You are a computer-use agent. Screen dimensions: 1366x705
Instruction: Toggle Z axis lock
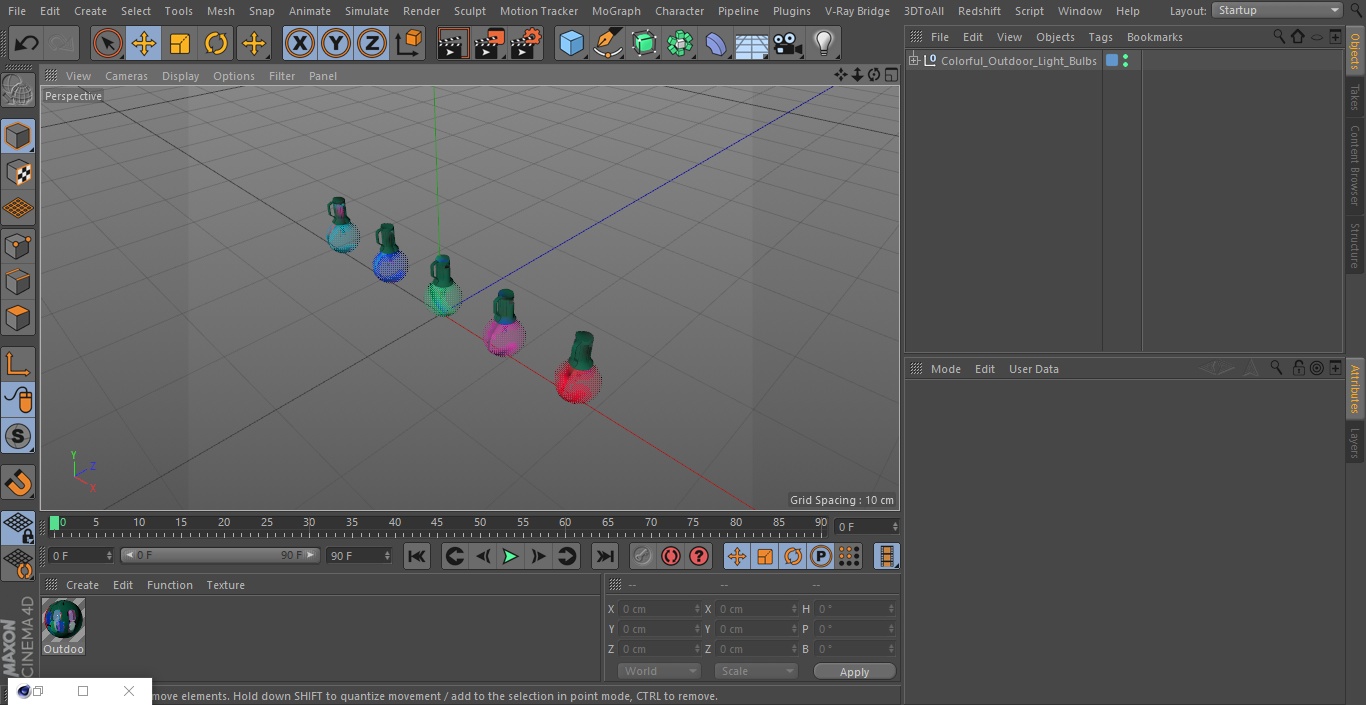click(x=372, y=44)
